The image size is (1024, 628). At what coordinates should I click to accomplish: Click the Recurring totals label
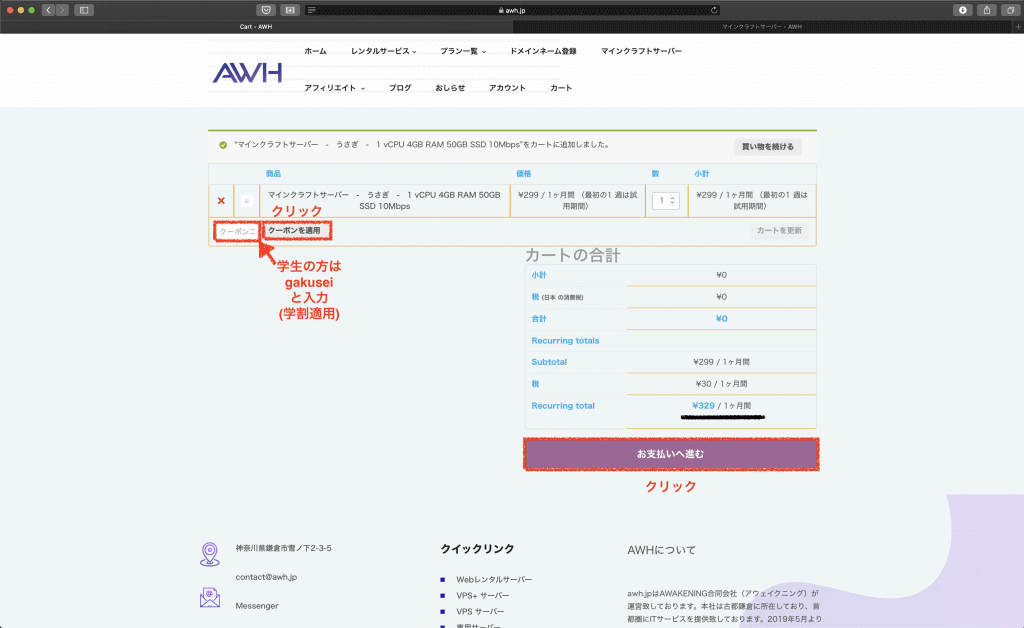(x=565, y=341)
